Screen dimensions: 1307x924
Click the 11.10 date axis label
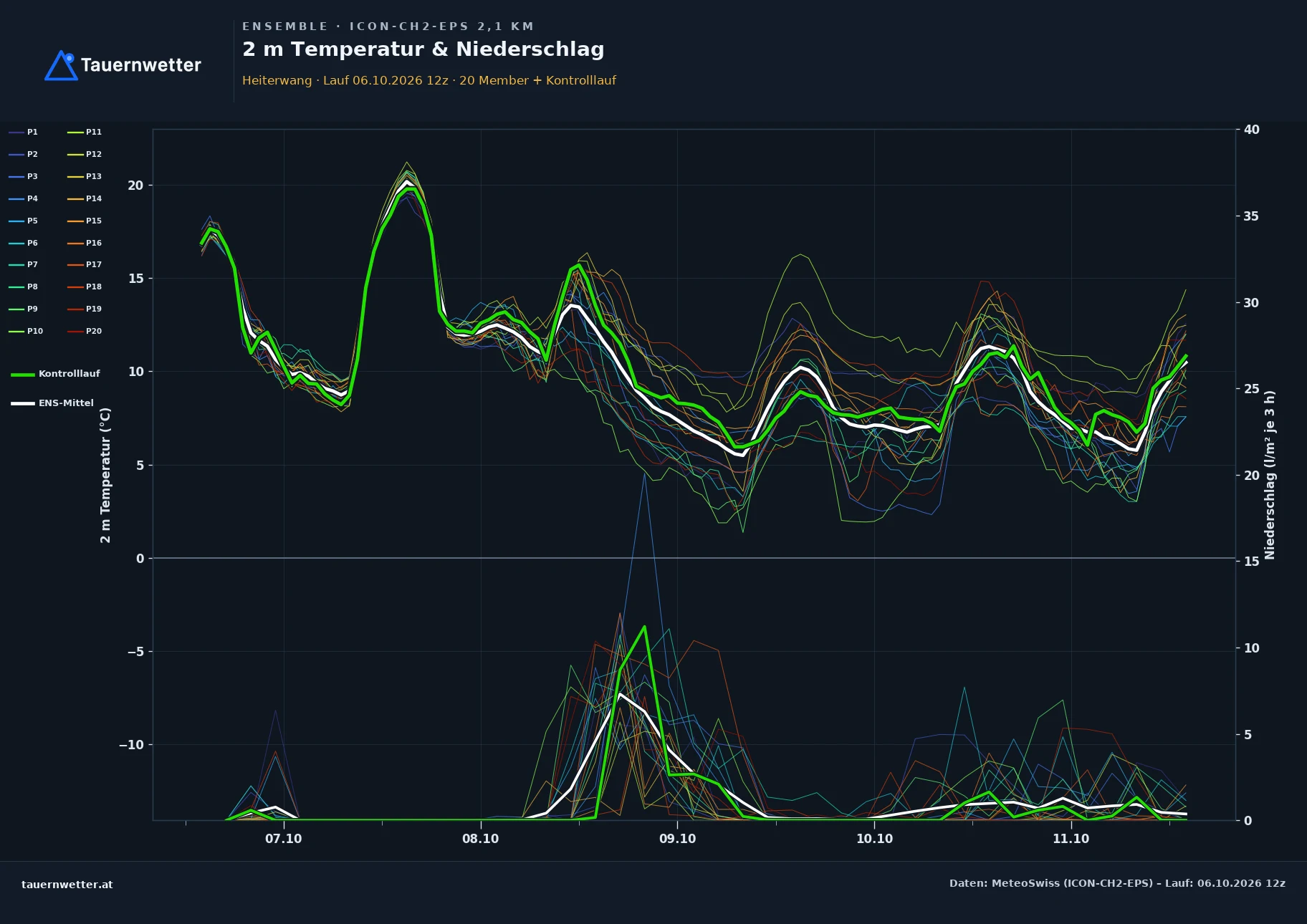pos(1071,839)
